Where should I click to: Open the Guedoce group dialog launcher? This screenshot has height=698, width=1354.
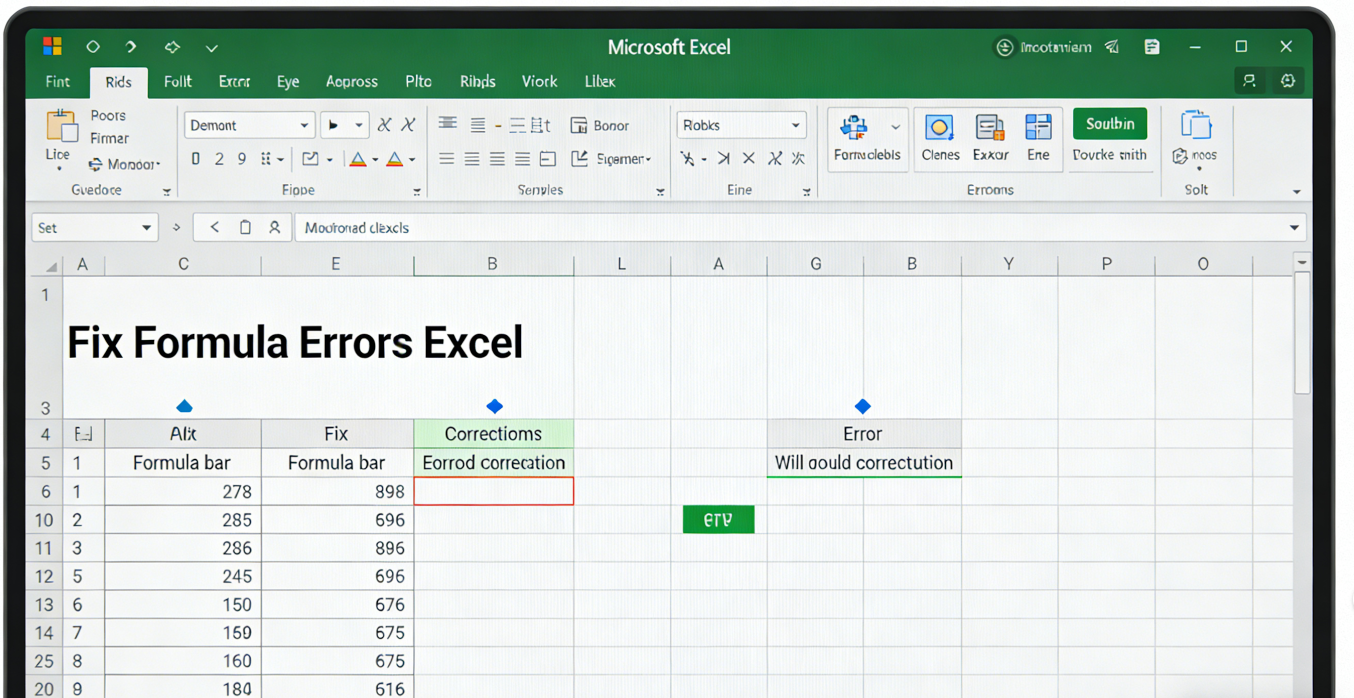167,191
